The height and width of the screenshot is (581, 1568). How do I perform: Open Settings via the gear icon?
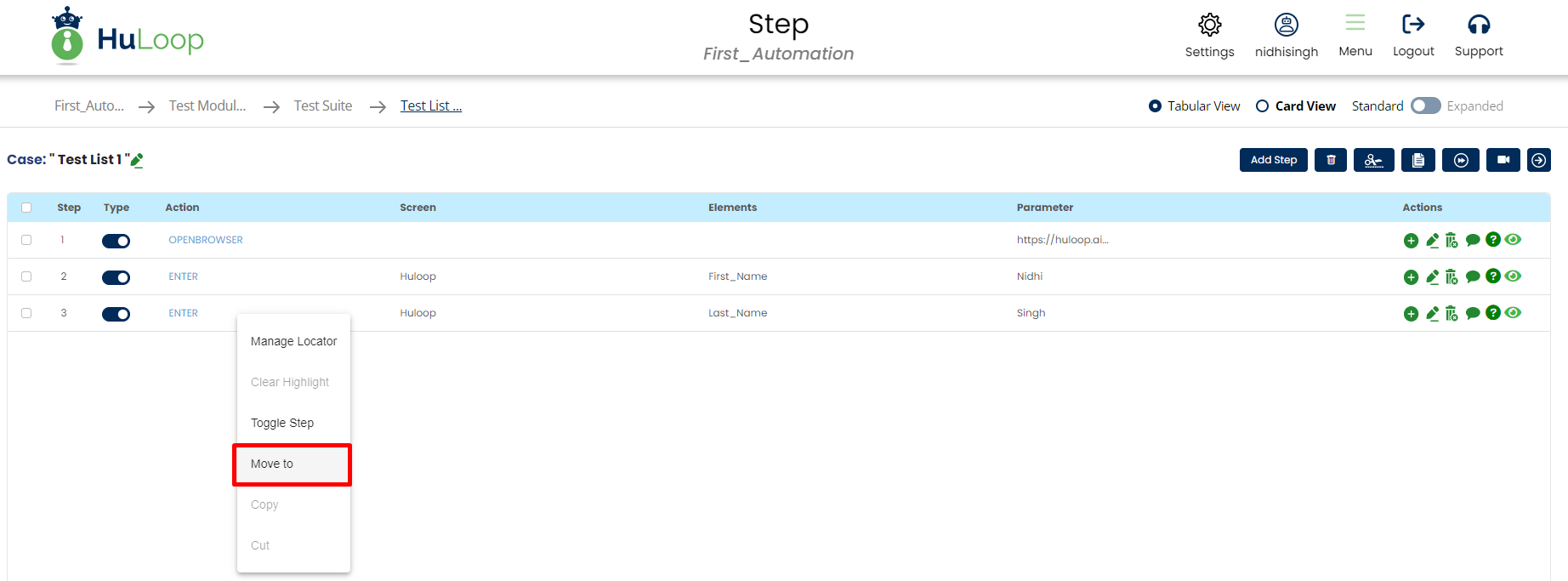[x=1209, y=25]
